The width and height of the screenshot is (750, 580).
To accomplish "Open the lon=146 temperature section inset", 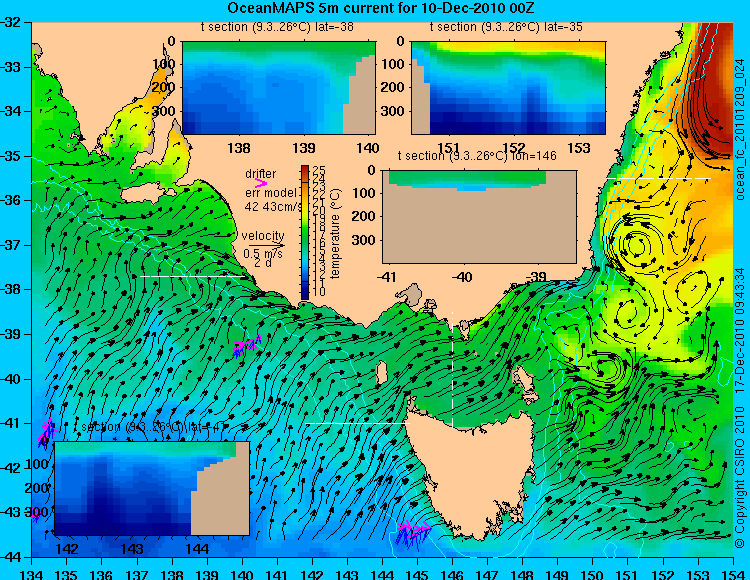I will click(x=480, y=217).
